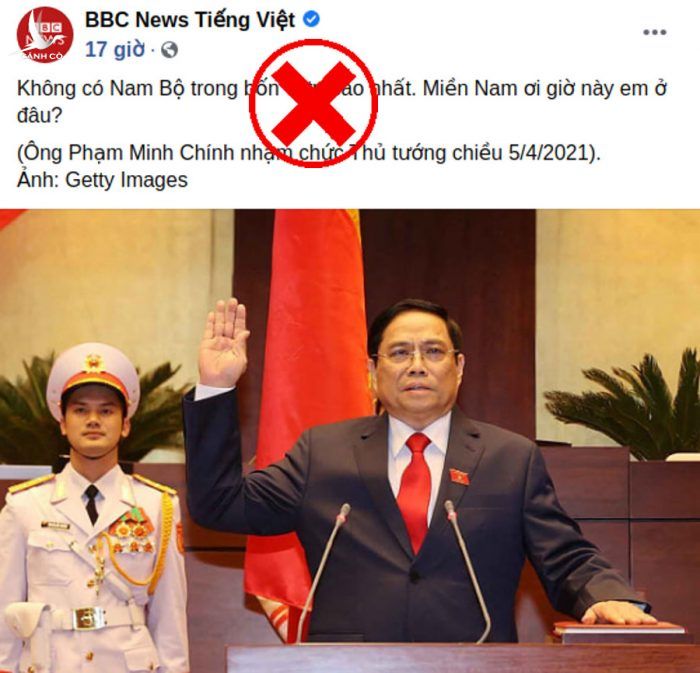Click the red book under the hand
This screenshot has width=700, height=673.
click(619, 628)
